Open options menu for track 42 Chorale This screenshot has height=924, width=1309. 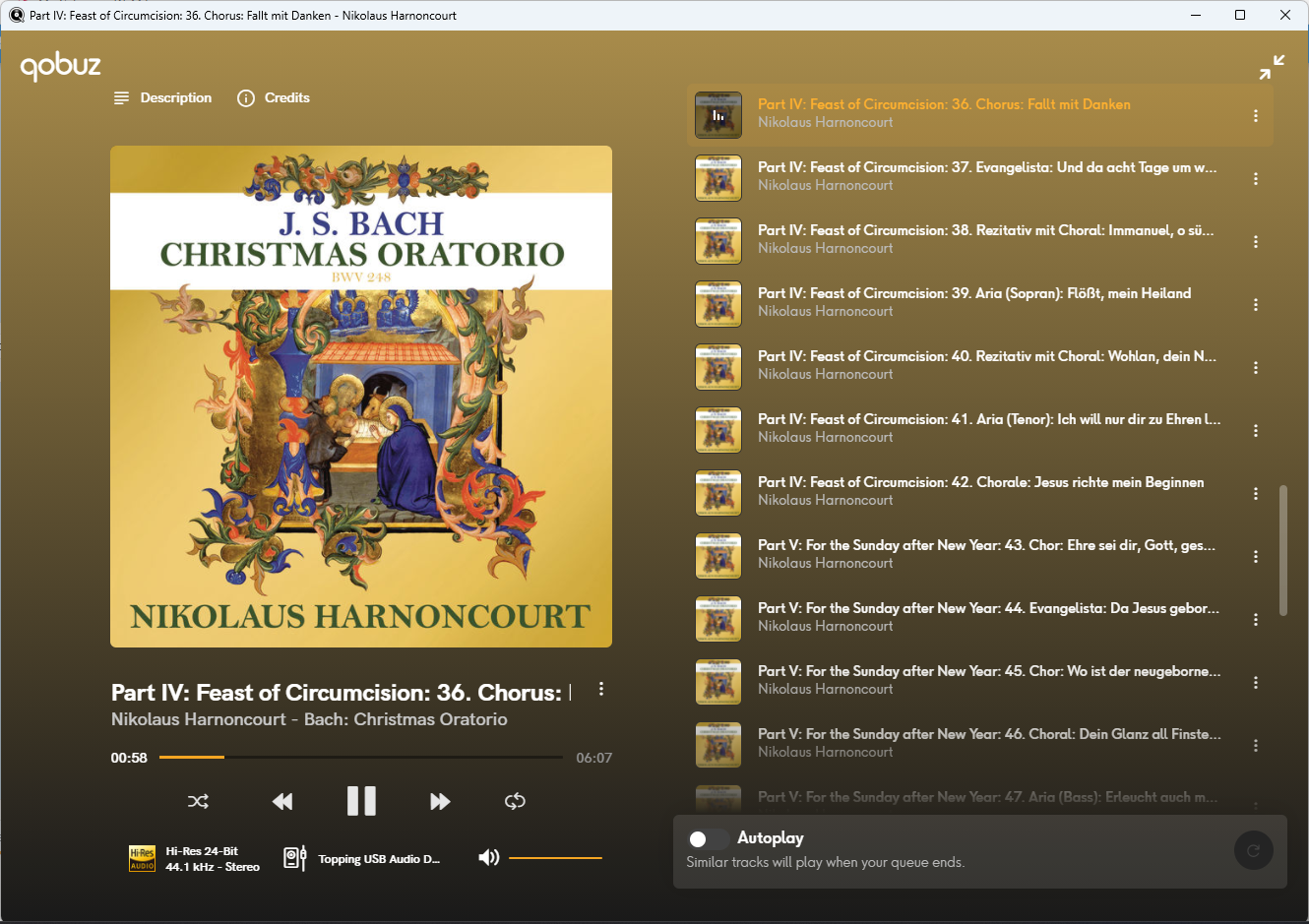[x=1256, y=494]
